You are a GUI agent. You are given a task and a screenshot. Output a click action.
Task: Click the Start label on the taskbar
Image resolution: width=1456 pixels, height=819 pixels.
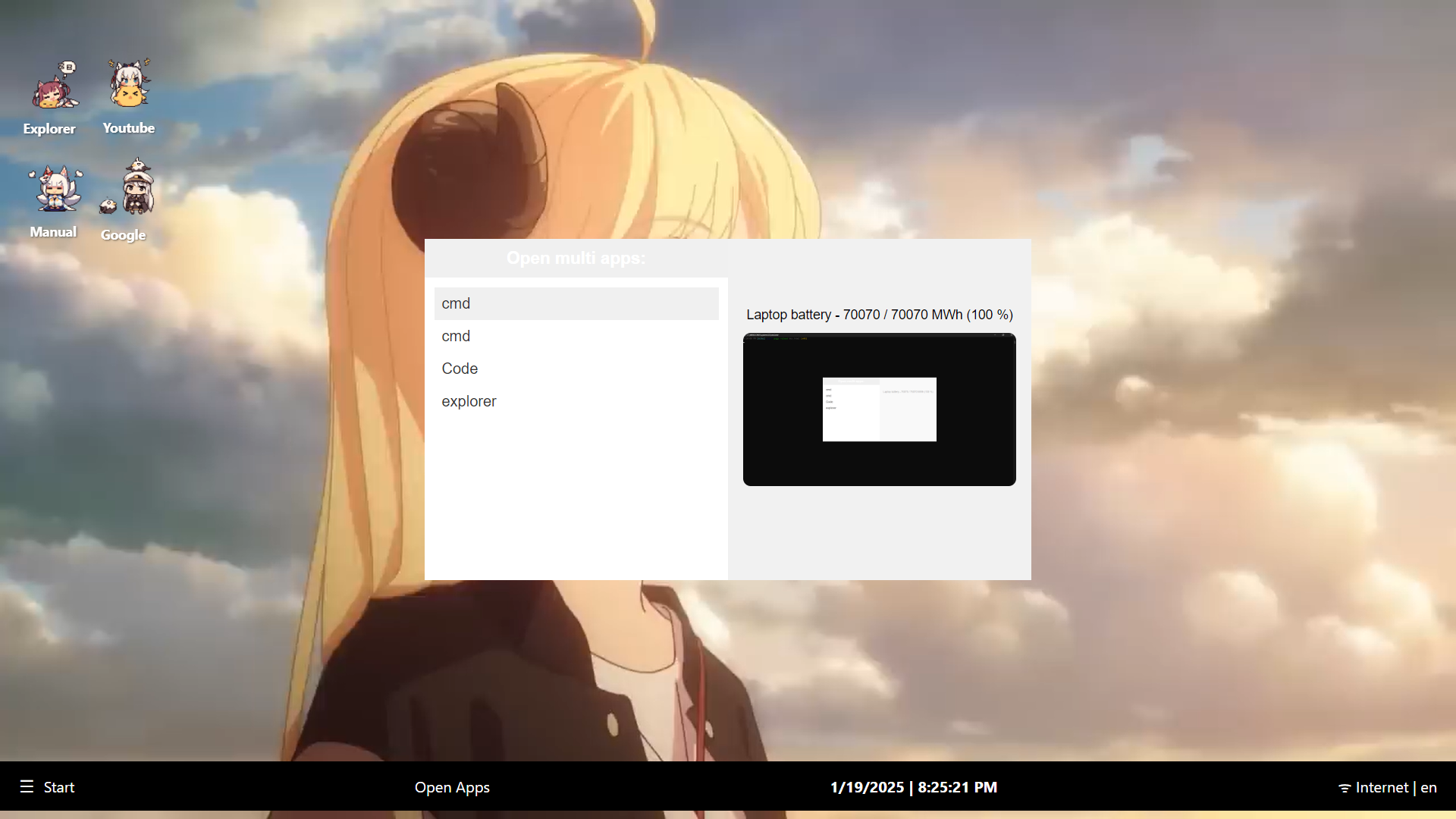point(59,787)
